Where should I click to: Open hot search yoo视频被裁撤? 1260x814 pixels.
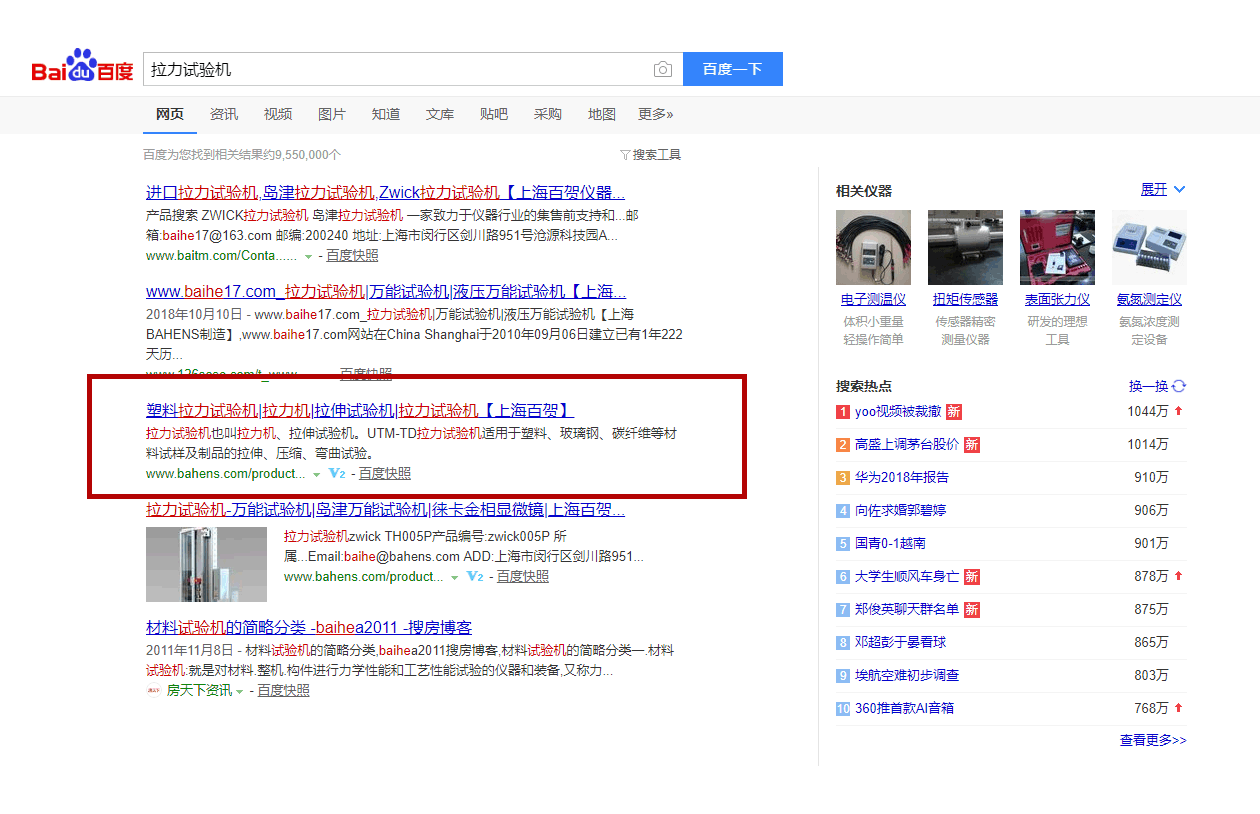(898, 411)
